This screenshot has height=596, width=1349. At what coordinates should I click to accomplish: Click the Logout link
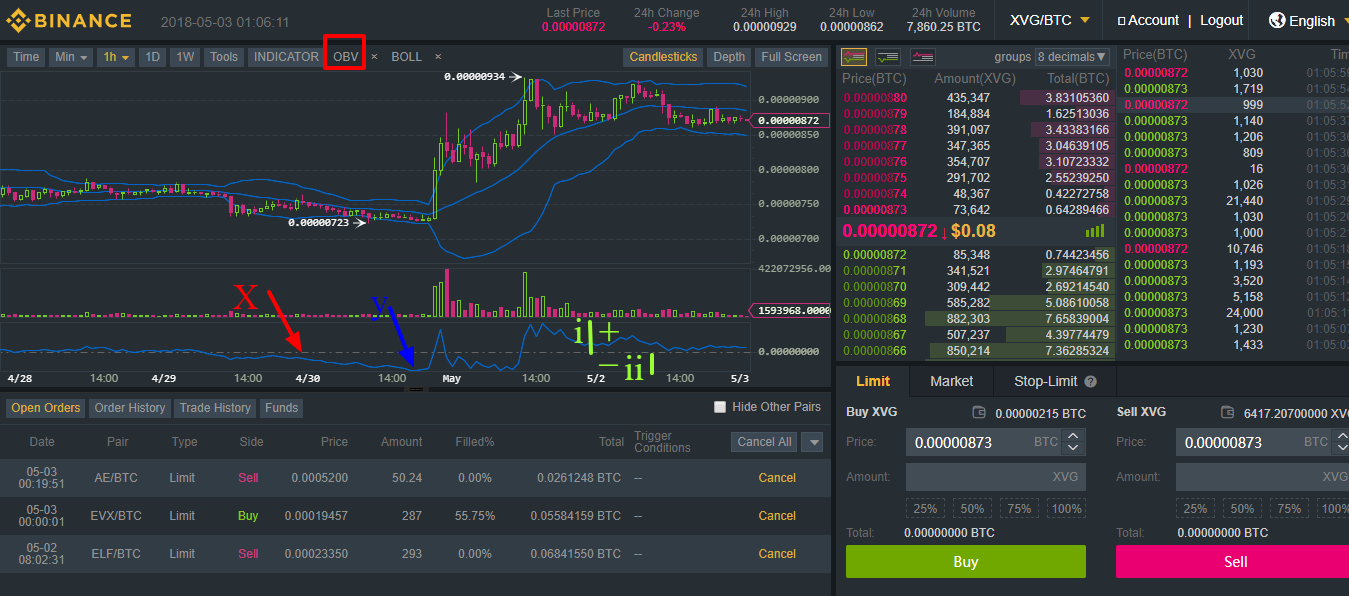pyautogui.click(x=1222, y=20)
